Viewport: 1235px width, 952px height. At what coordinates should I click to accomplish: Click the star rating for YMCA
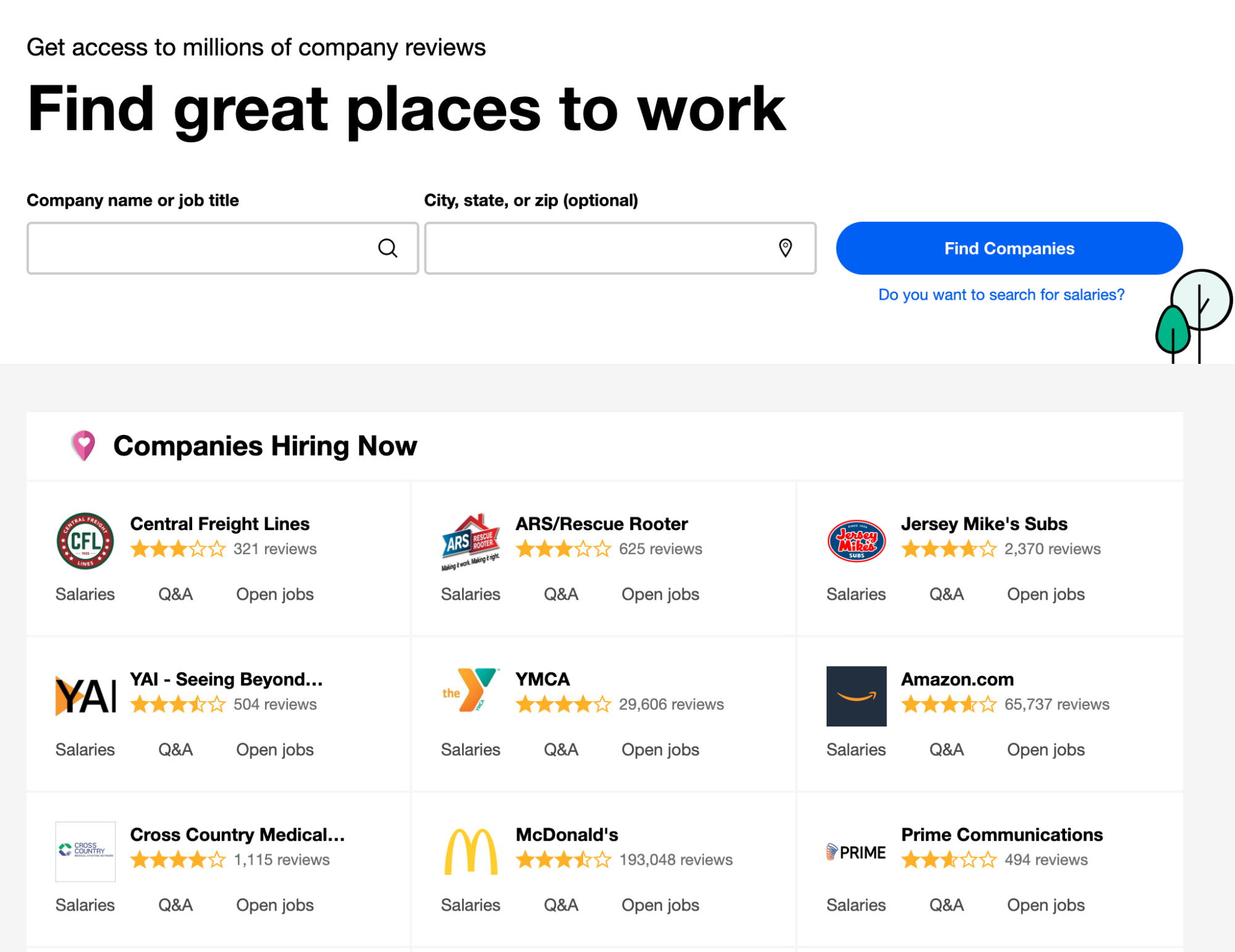coord(563,704)
